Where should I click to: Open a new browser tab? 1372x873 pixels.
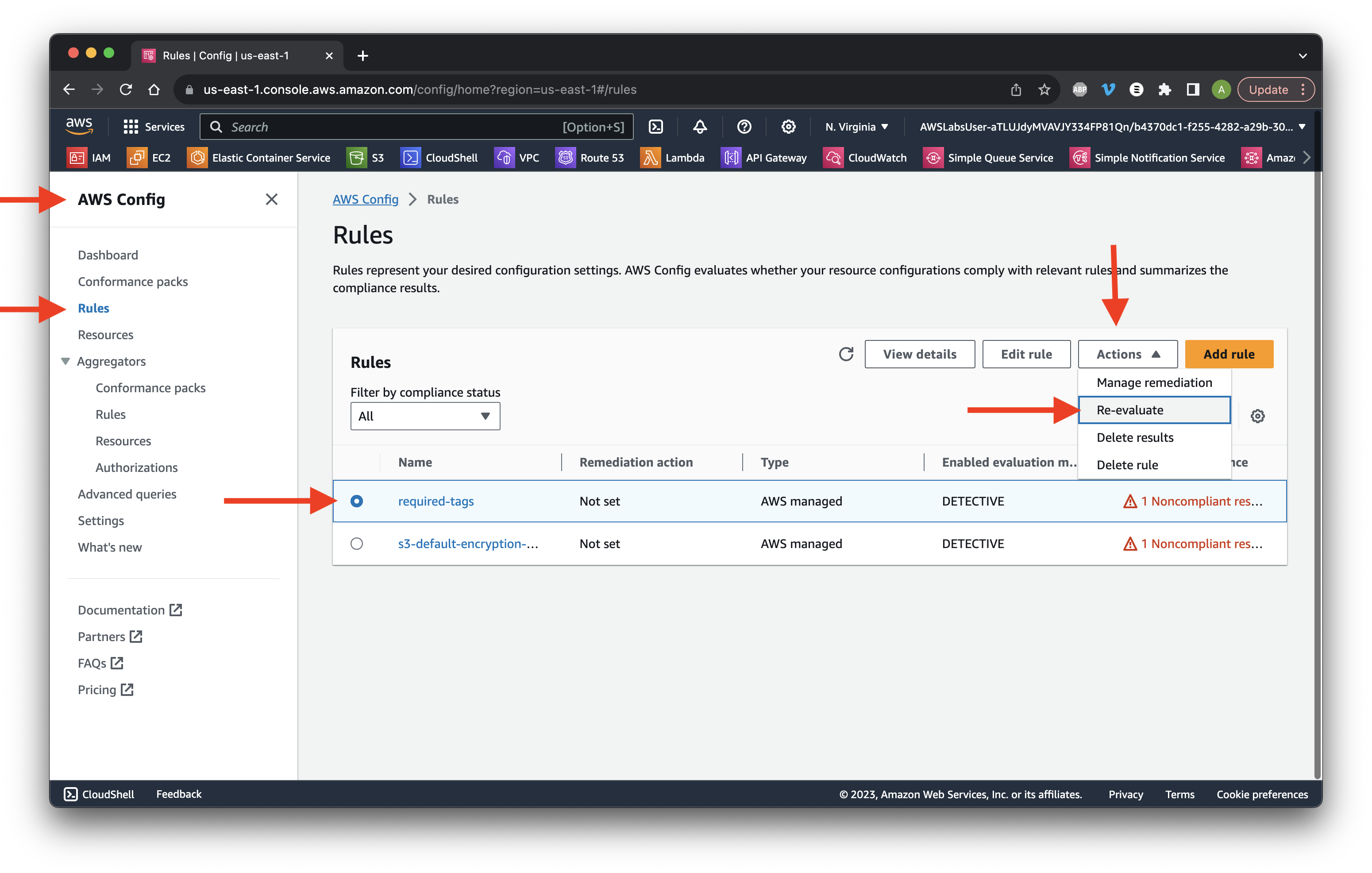(x=362, y=56)
